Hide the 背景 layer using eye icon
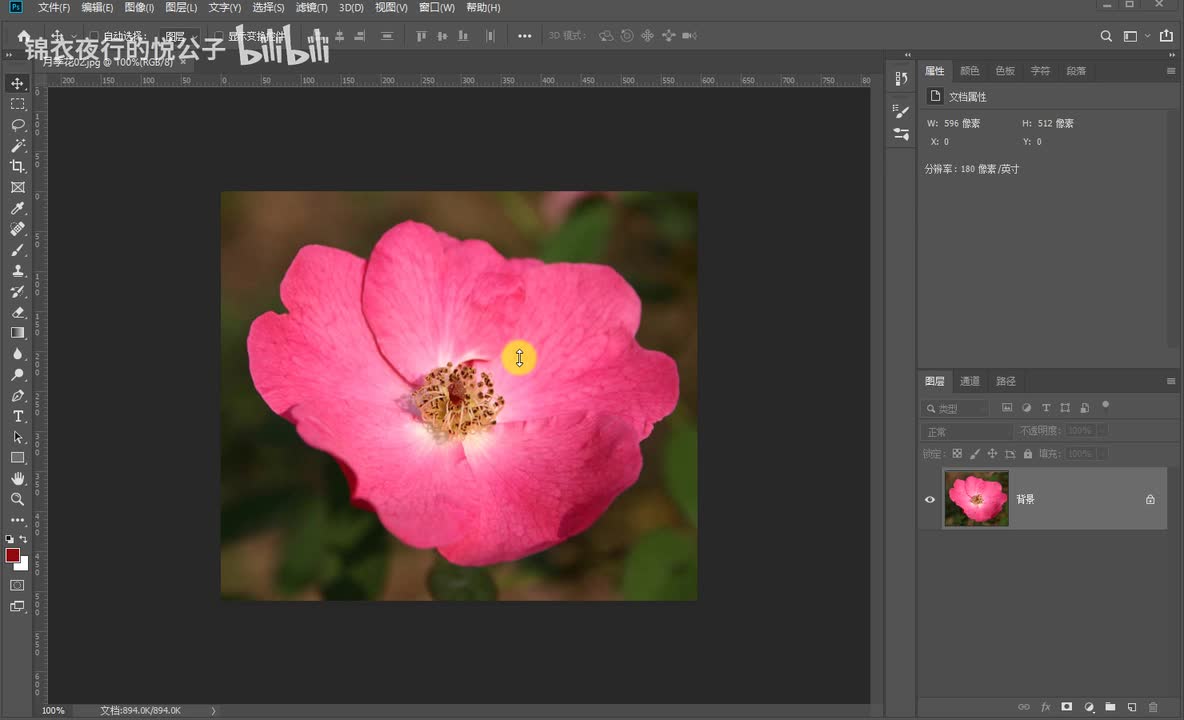Screen dimensions: 1184x720 pos(930,499)
